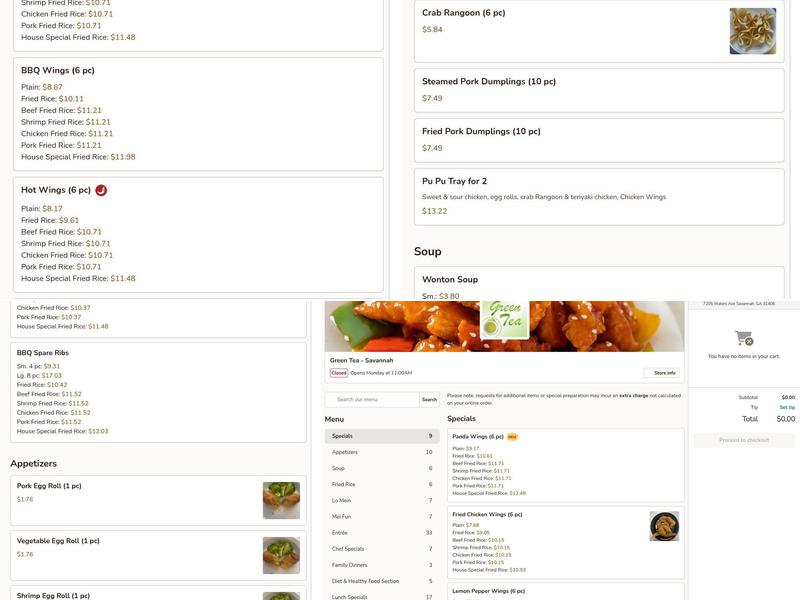
Task: Open the Vegetable Egg Roll photo
Action: coord(281,555)
